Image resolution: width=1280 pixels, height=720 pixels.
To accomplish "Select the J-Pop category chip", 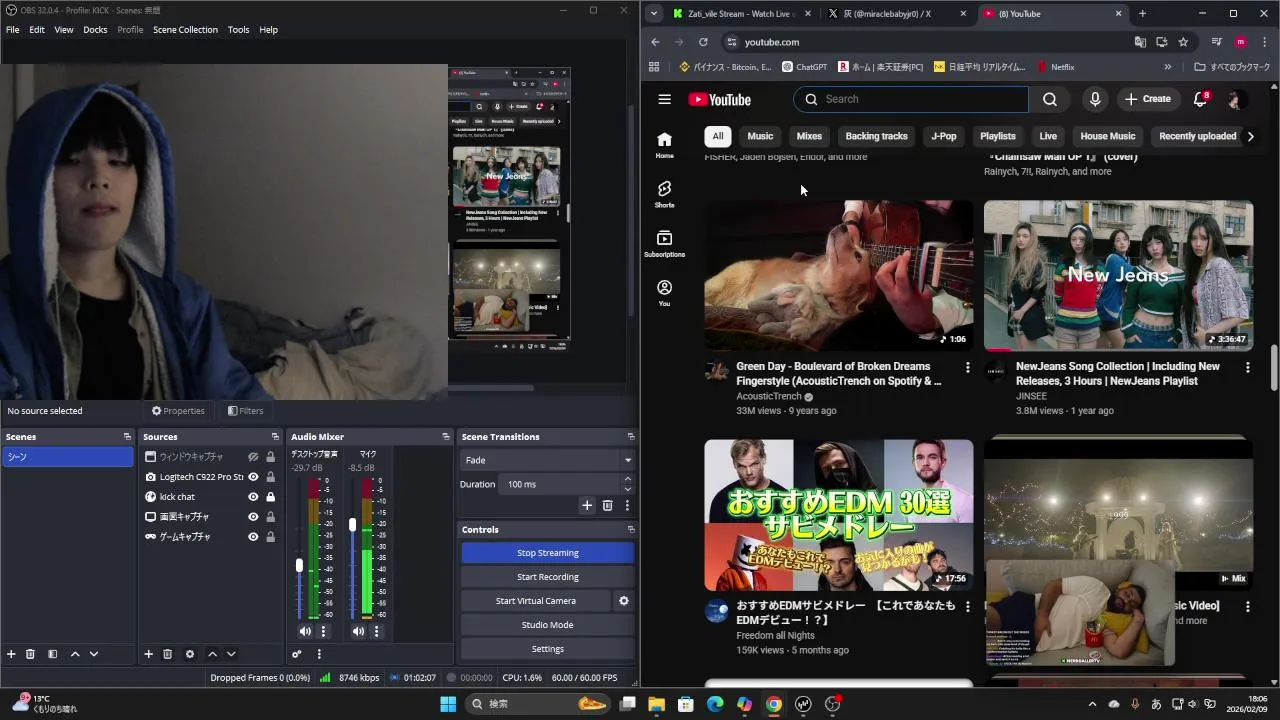I will [943, 136].
